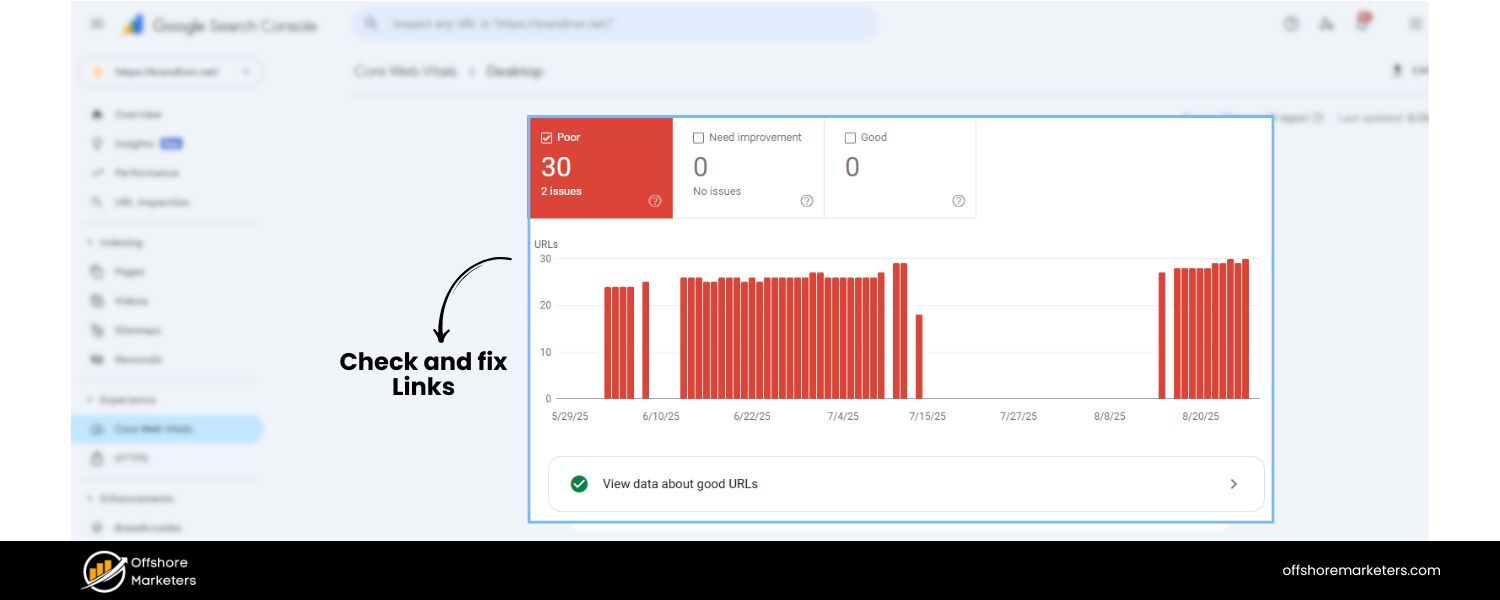Screen dimensions: 1500x600
Task: Open the property selector dropdown
Action: click(170, 72)
